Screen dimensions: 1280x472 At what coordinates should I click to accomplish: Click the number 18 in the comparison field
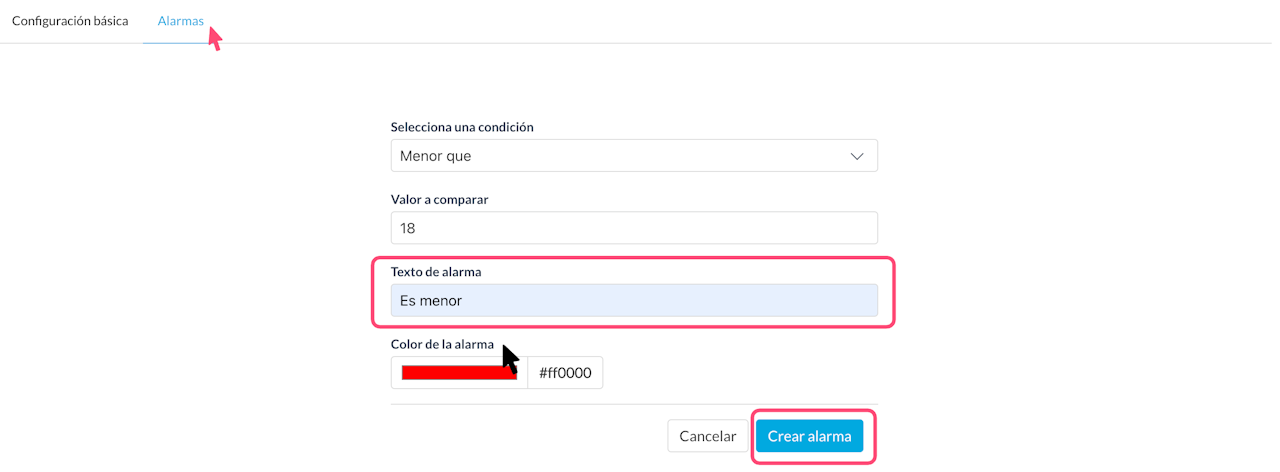(x=407, y=228)
